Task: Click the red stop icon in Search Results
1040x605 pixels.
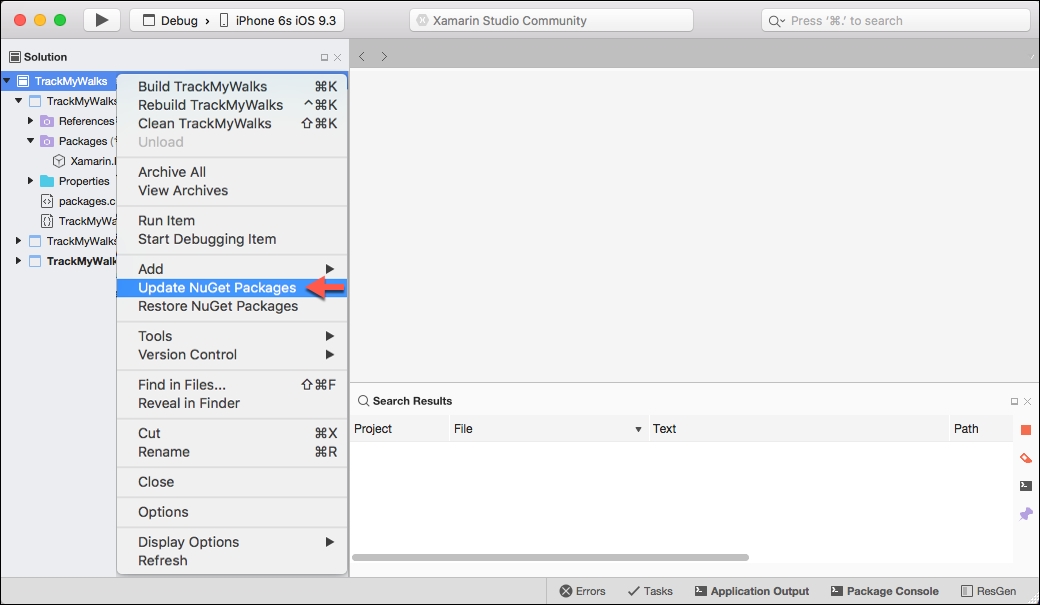Action: 1025,430
